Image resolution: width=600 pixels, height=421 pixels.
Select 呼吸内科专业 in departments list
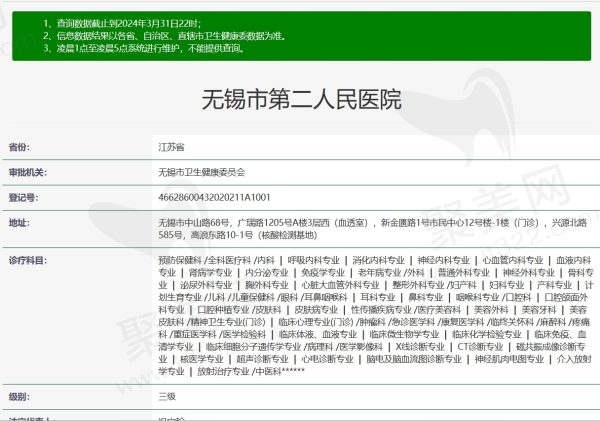pos(313,261)
